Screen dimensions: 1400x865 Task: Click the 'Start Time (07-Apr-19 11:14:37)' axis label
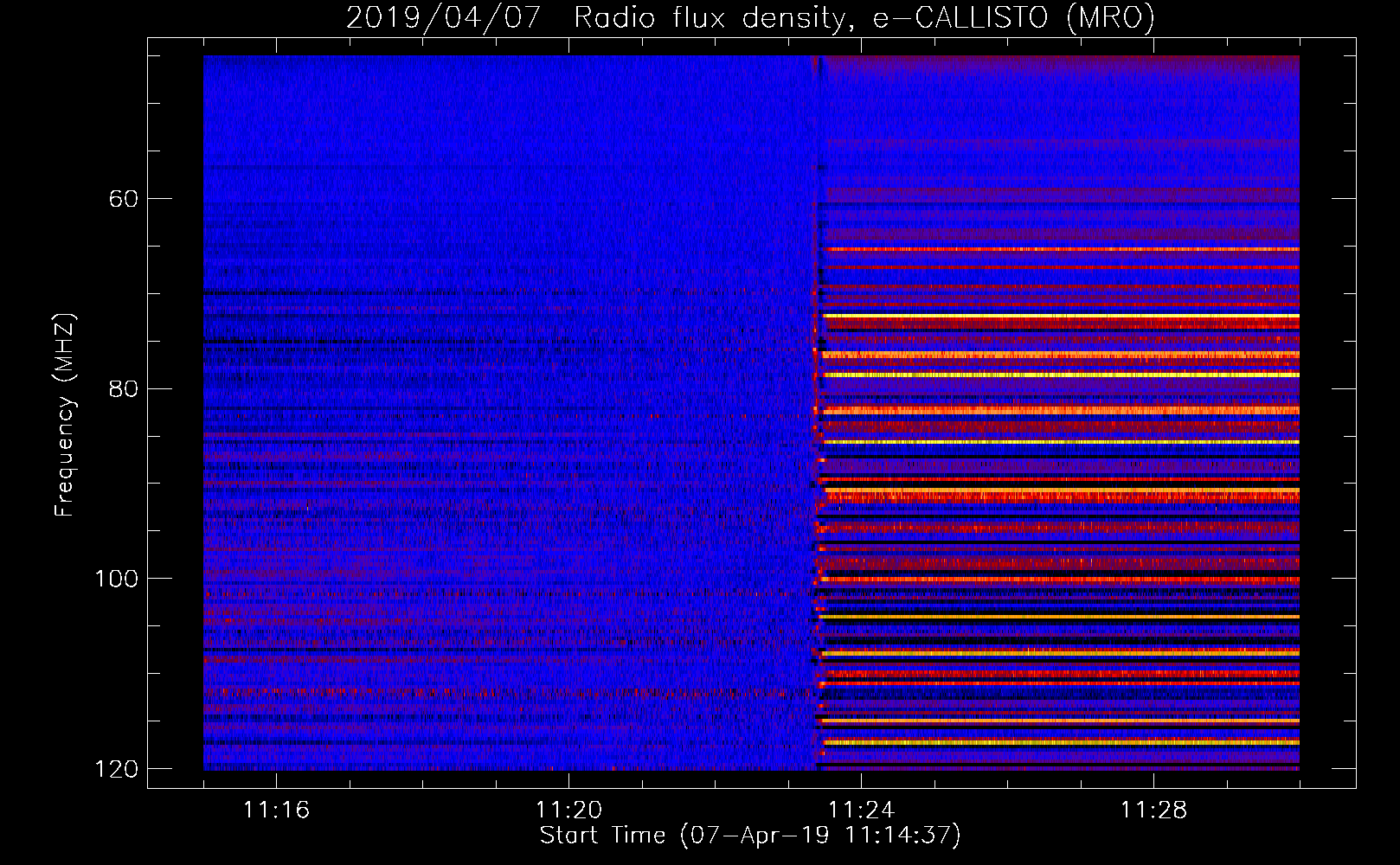click(750, 836)
